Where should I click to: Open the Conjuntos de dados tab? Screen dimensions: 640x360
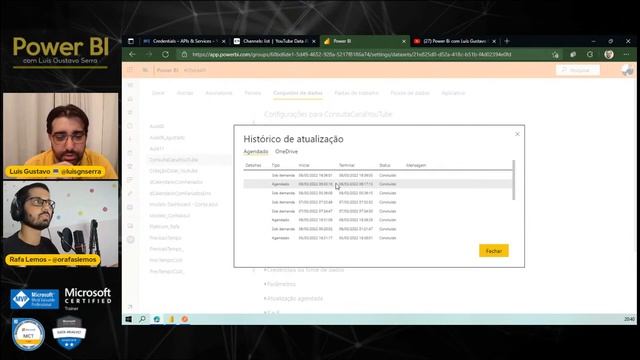(x=298, y=93)
